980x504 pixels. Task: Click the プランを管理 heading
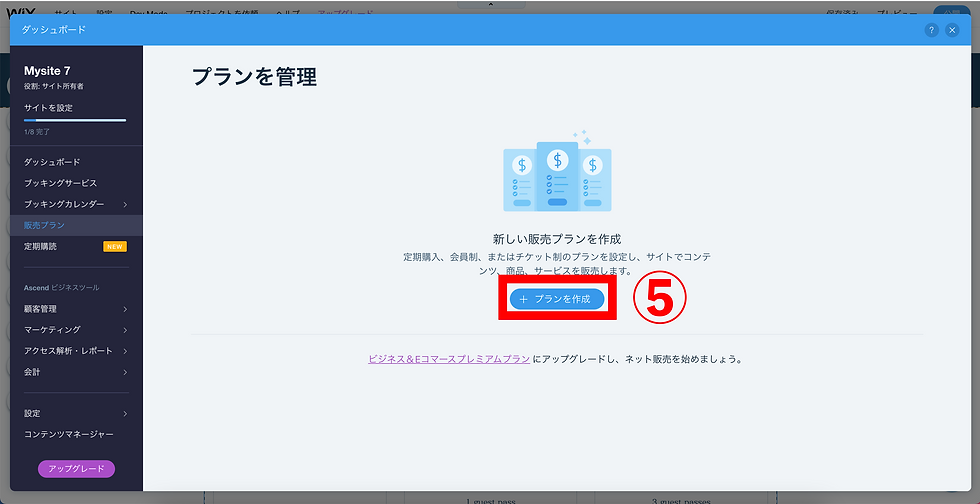pos(254,77)
